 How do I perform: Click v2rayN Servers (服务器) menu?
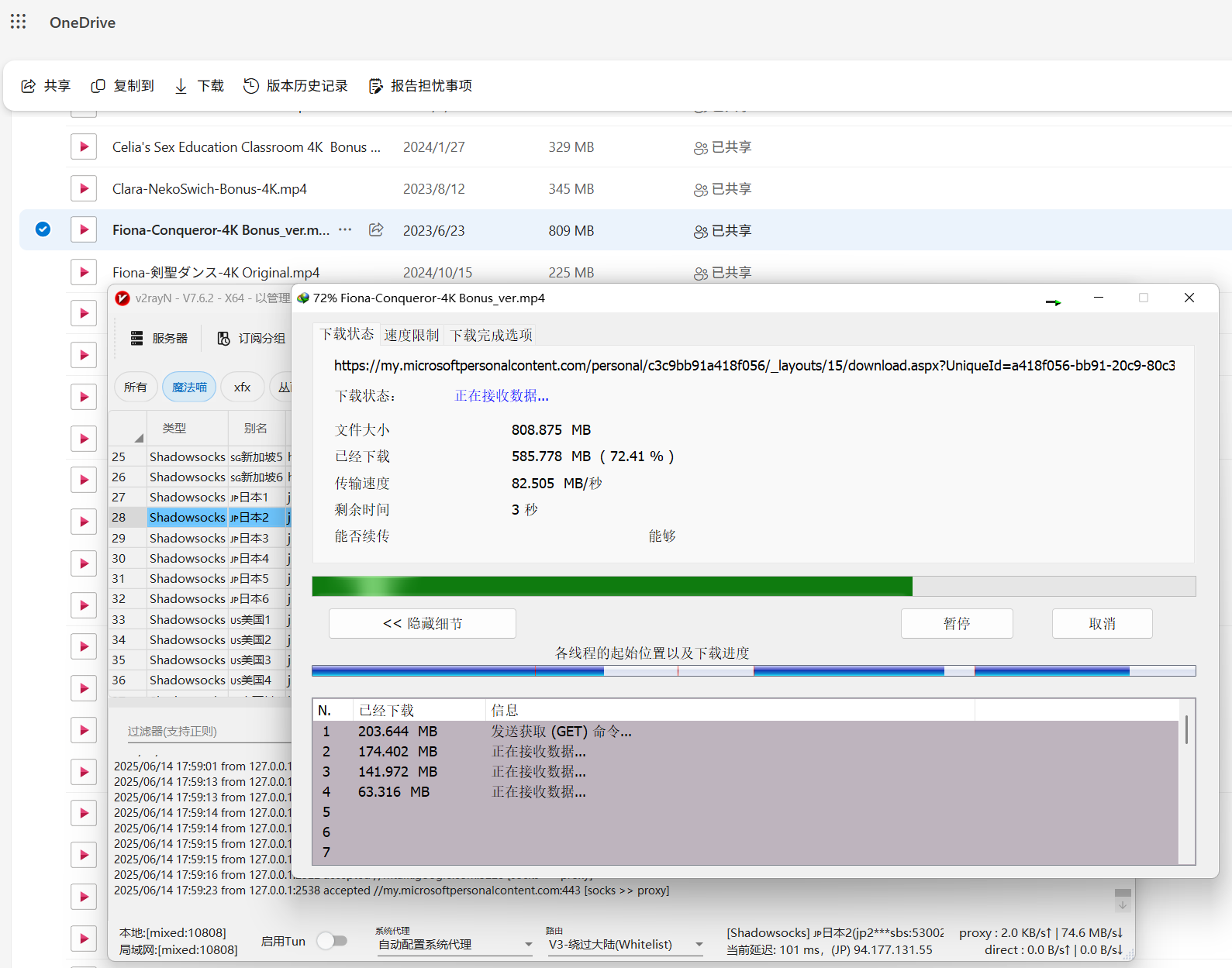pyautogui.click(x=159, y=338)
